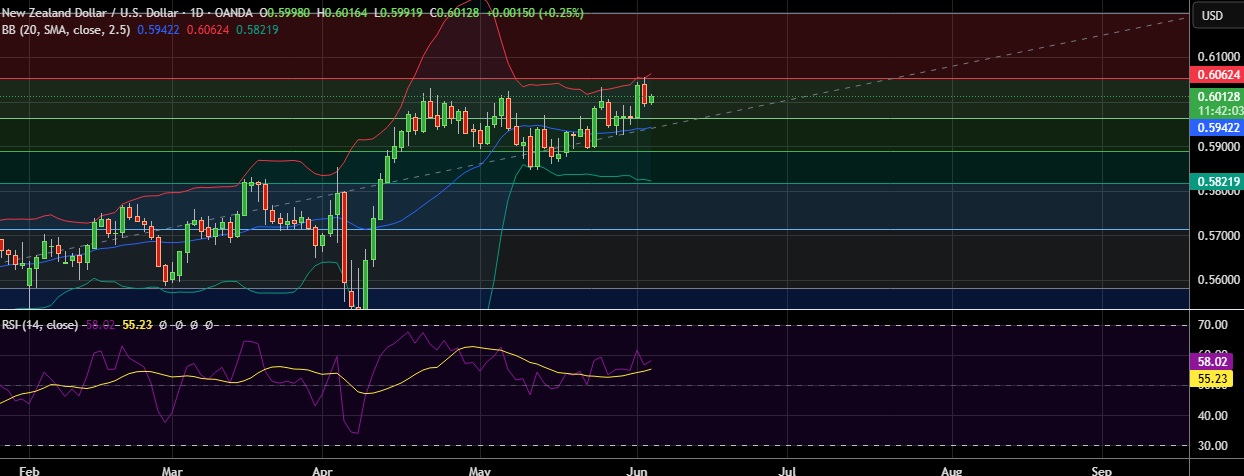The height and width of the screenshot is (476, 1244).
Task: Click the 70.00 RSI scale tick
Action: [1214, 326]
